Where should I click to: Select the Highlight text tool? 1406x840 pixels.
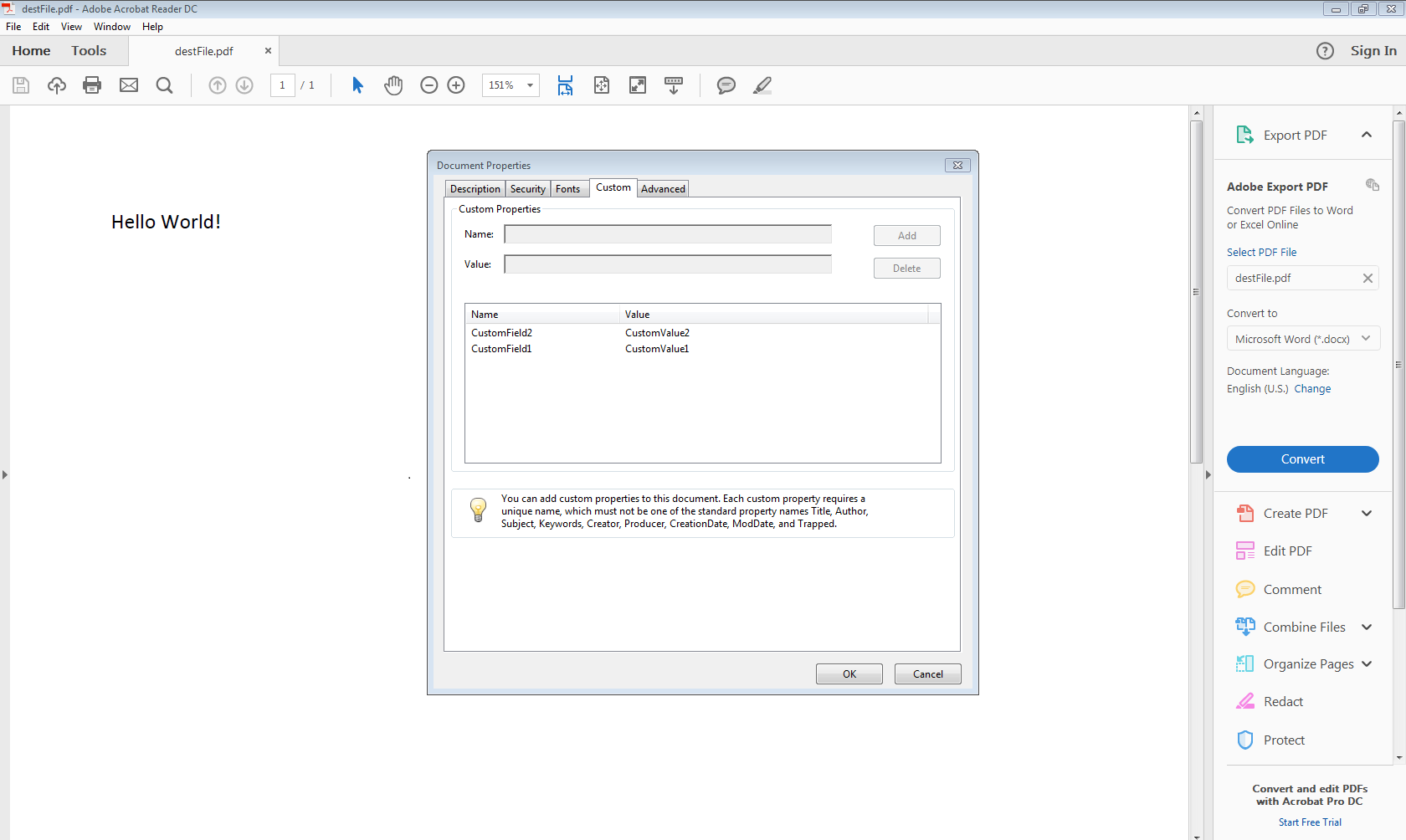[x=762, y=85]
